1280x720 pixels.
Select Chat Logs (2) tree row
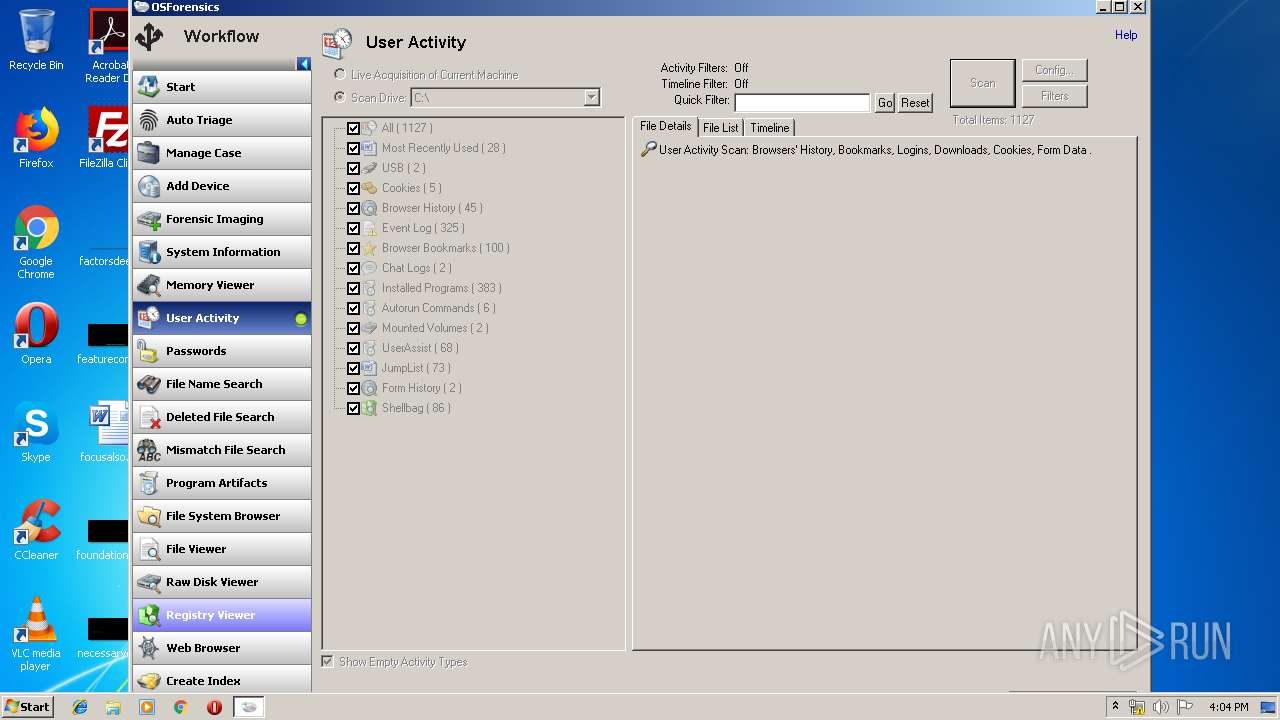[x=417, y=268]
